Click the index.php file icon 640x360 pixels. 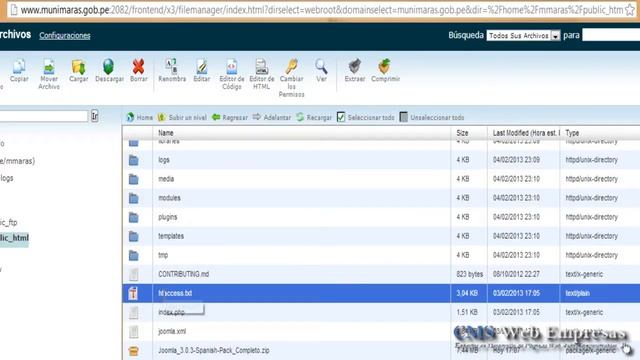(x=133, y=312)
